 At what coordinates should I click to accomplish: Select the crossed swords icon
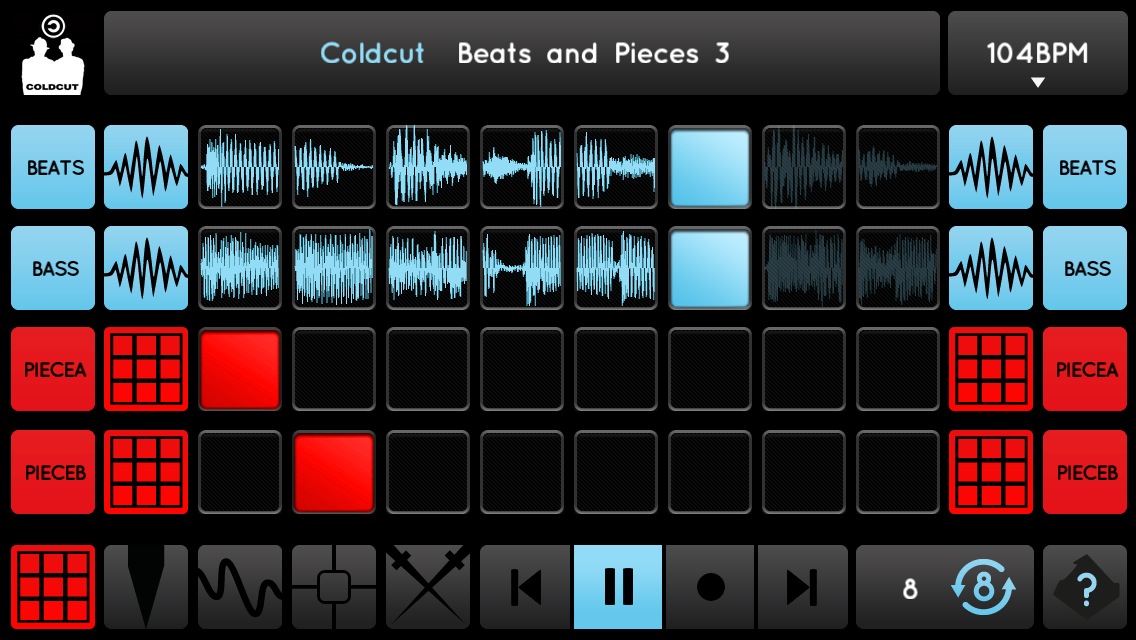coord(428,587)
